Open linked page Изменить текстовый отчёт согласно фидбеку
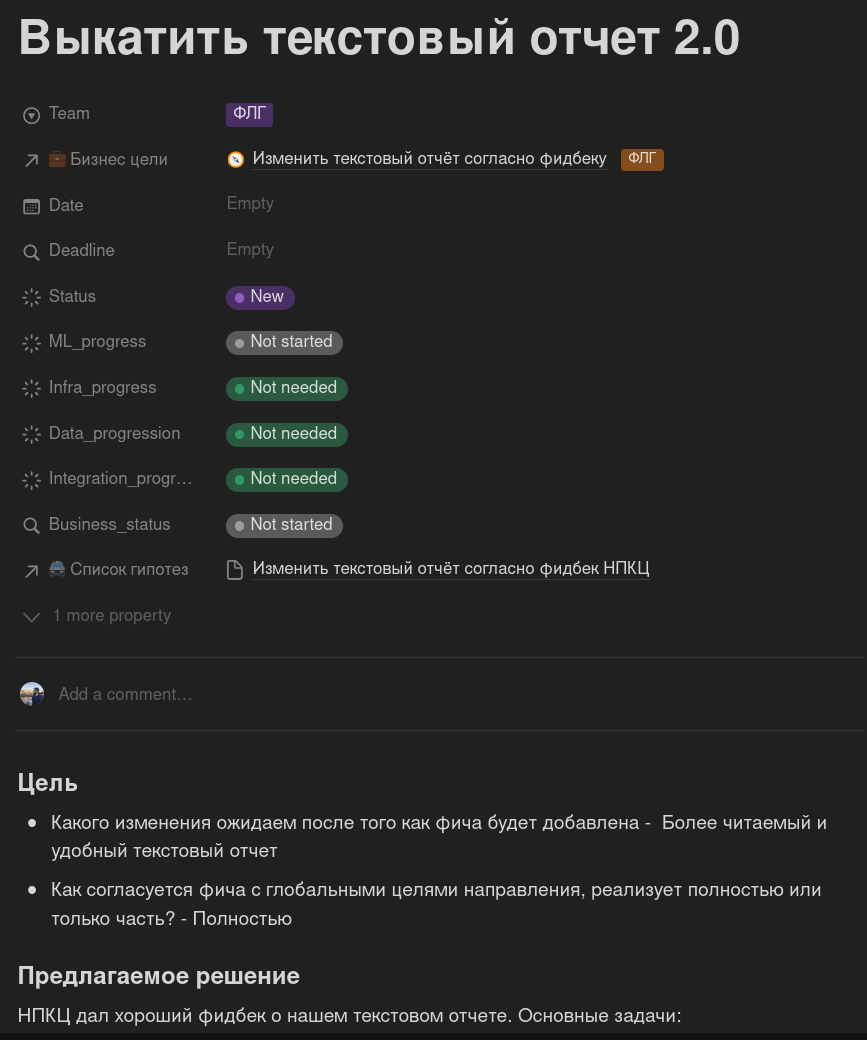The image size is (867, 1040). pyautogui.click(x=429, y=159)
